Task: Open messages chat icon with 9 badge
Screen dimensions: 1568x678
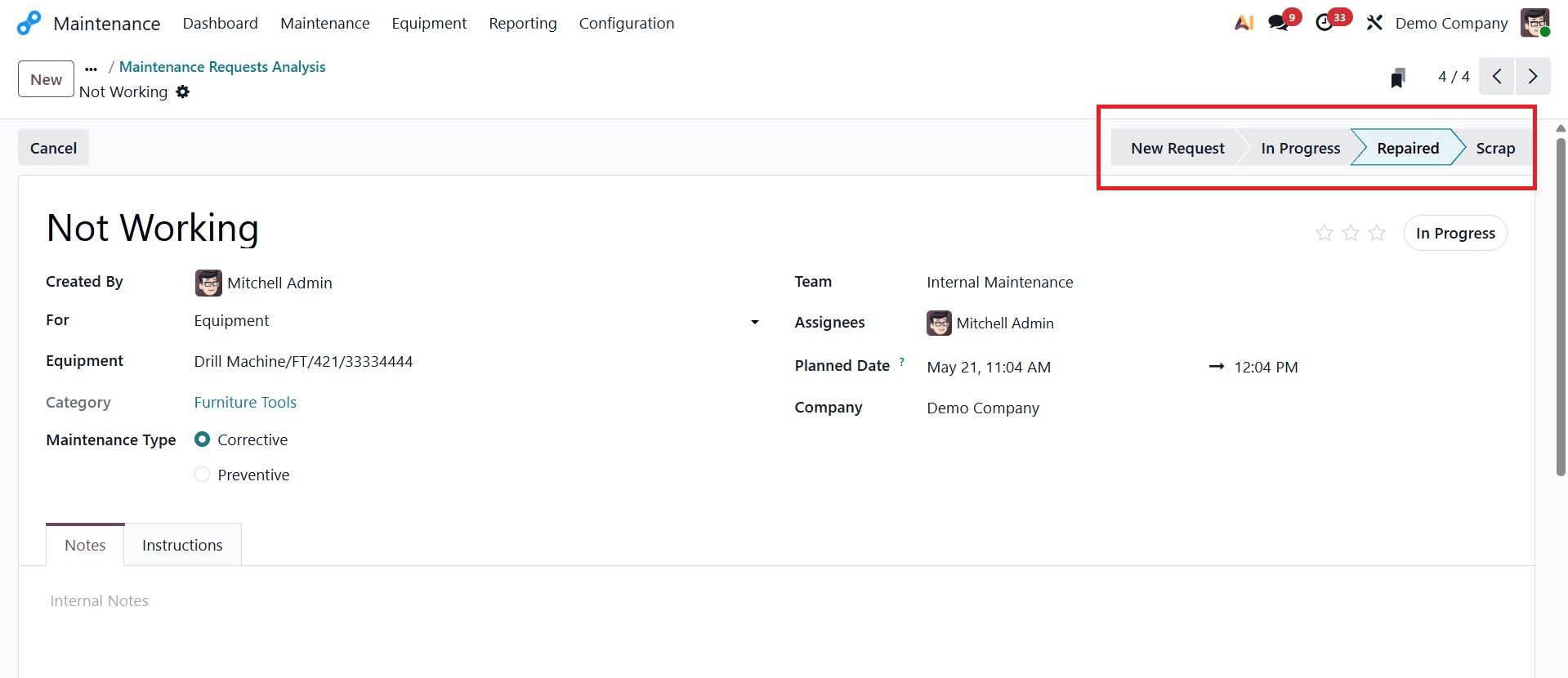Action: [1278, 23]
